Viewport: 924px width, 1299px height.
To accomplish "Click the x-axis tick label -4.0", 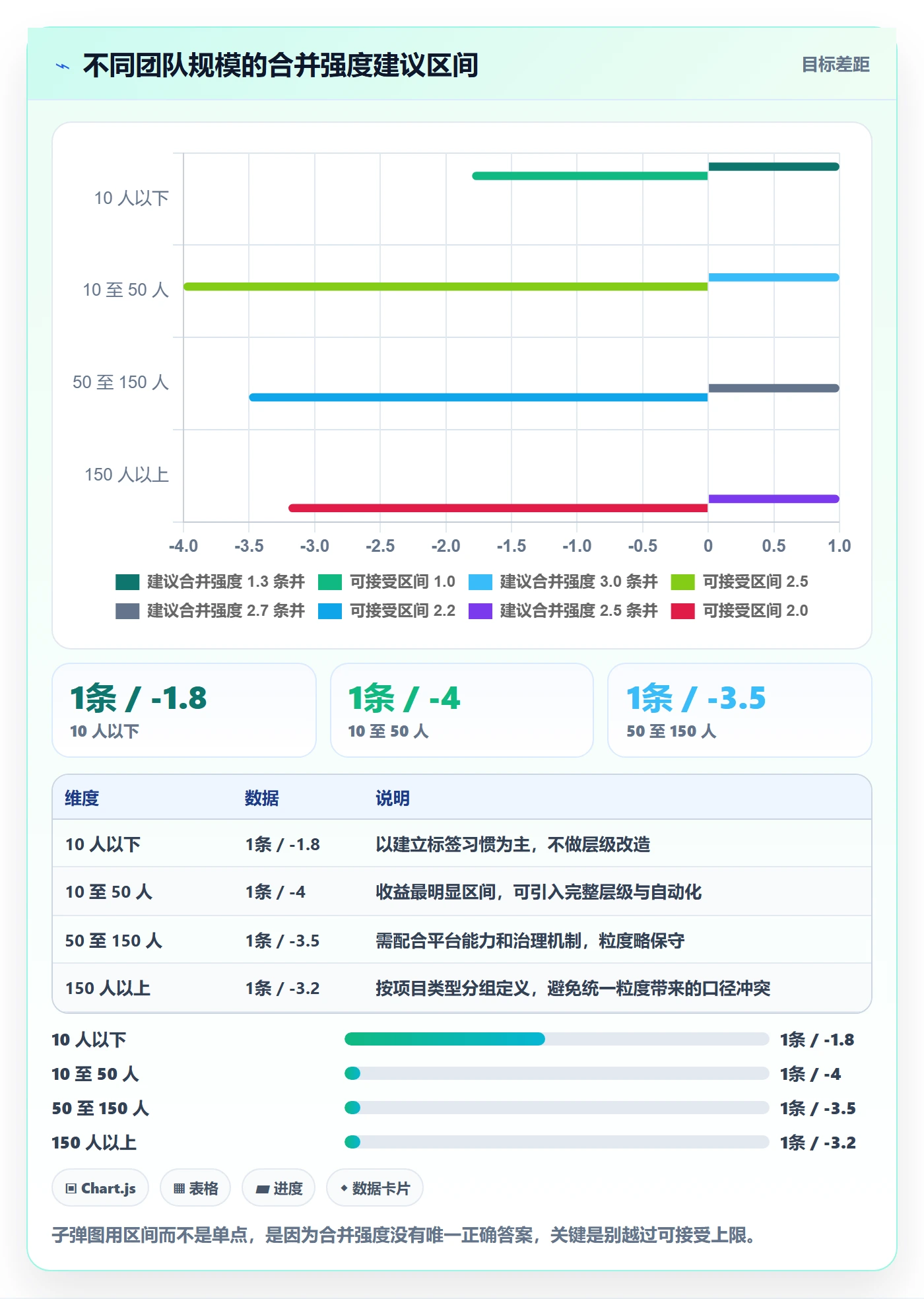I will [x=183, y=546].
